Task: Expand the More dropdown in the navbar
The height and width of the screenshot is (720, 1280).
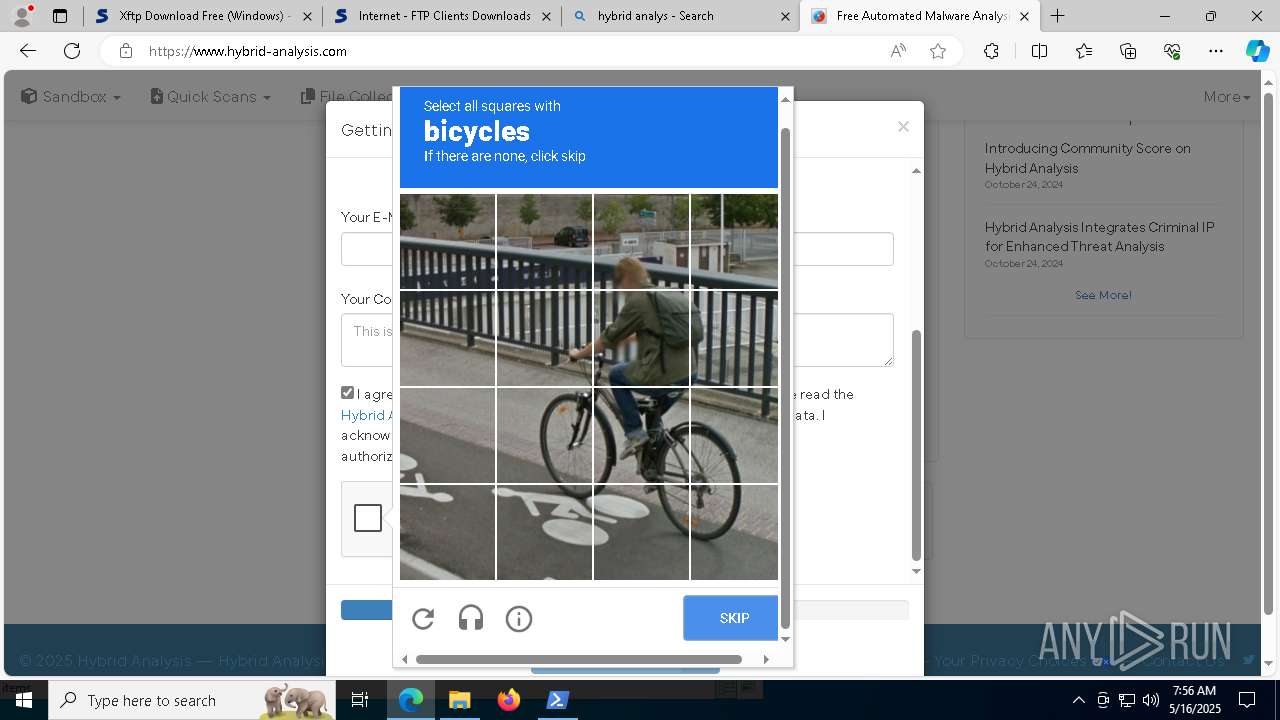Action: point(1227,97)
